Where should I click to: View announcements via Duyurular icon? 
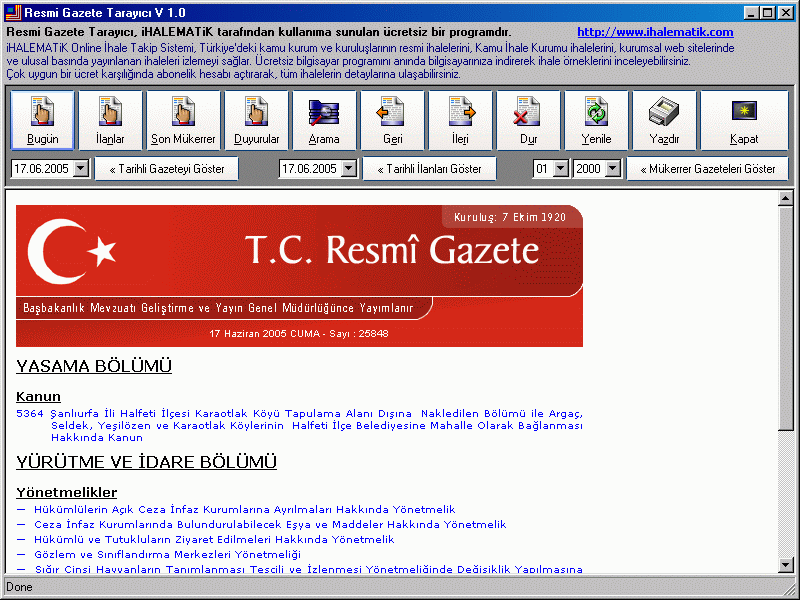pyautogui.click(x=256, y=120)
